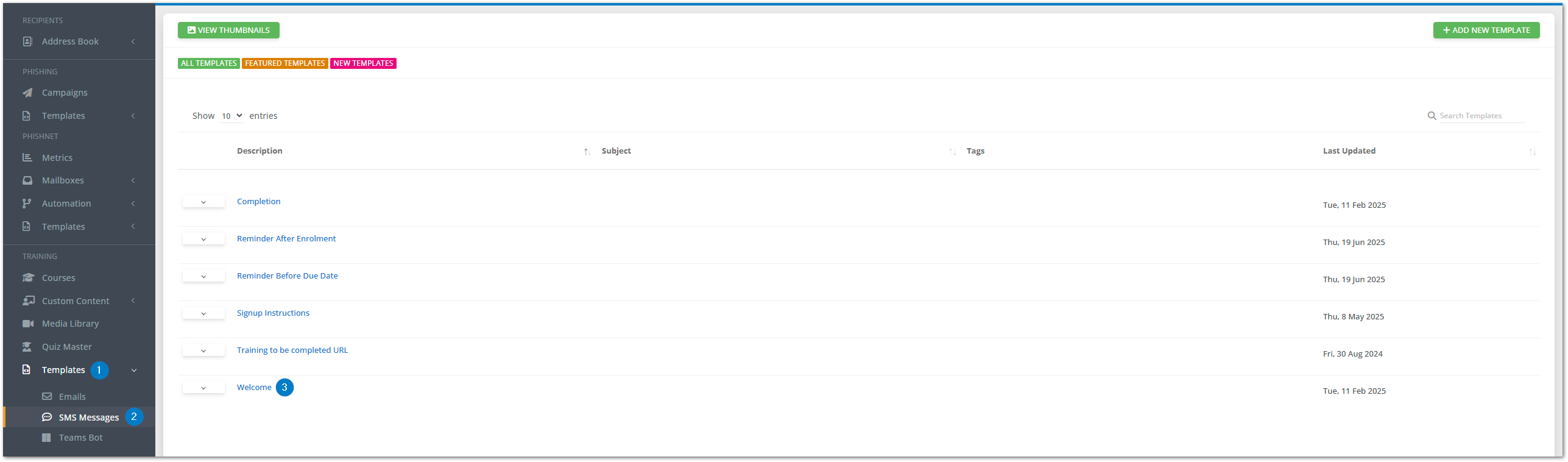Click the Tags column header
This screenshot has width=1568, height=462.
[x=975, y=151]
